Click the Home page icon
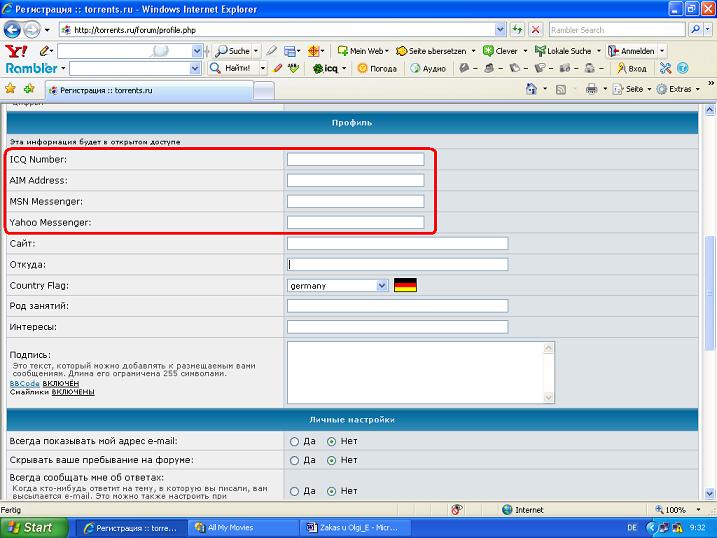The height and width of the screenshot is (538, 717). point(531,89)
